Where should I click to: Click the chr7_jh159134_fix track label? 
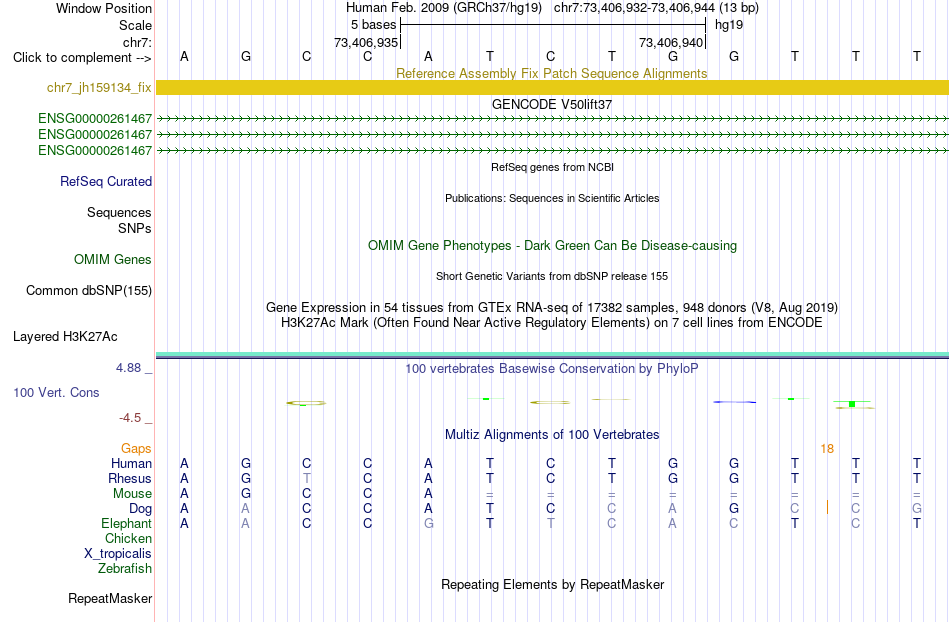99,88
